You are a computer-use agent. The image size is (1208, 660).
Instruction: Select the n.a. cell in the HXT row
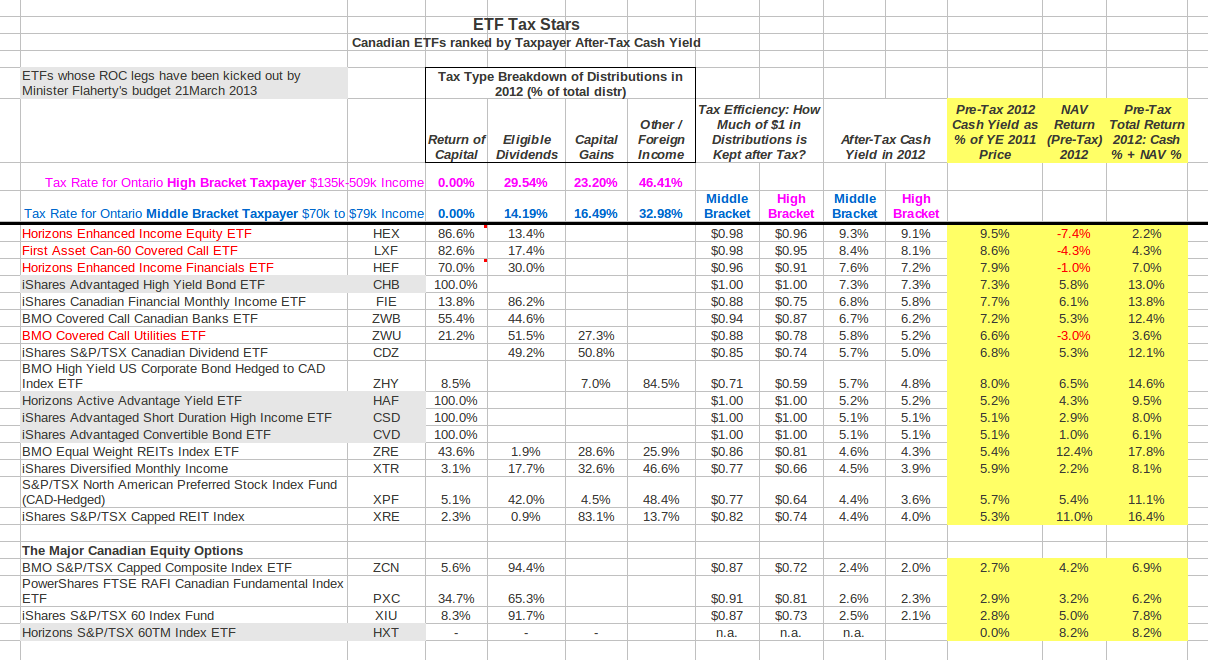coord(727,632)
